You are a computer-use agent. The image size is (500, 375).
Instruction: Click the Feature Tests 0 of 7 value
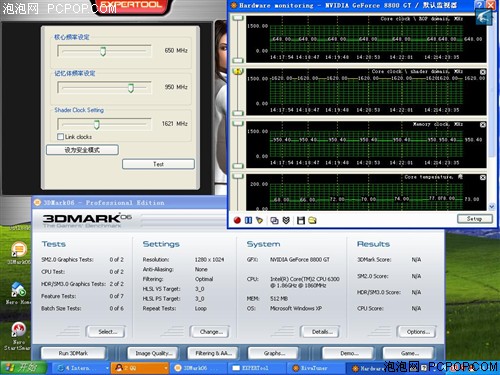116,296
